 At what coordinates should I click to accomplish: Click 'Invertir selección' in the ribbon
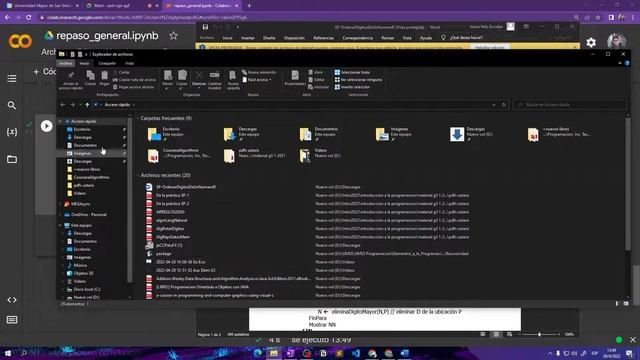(x=352, y=87)
